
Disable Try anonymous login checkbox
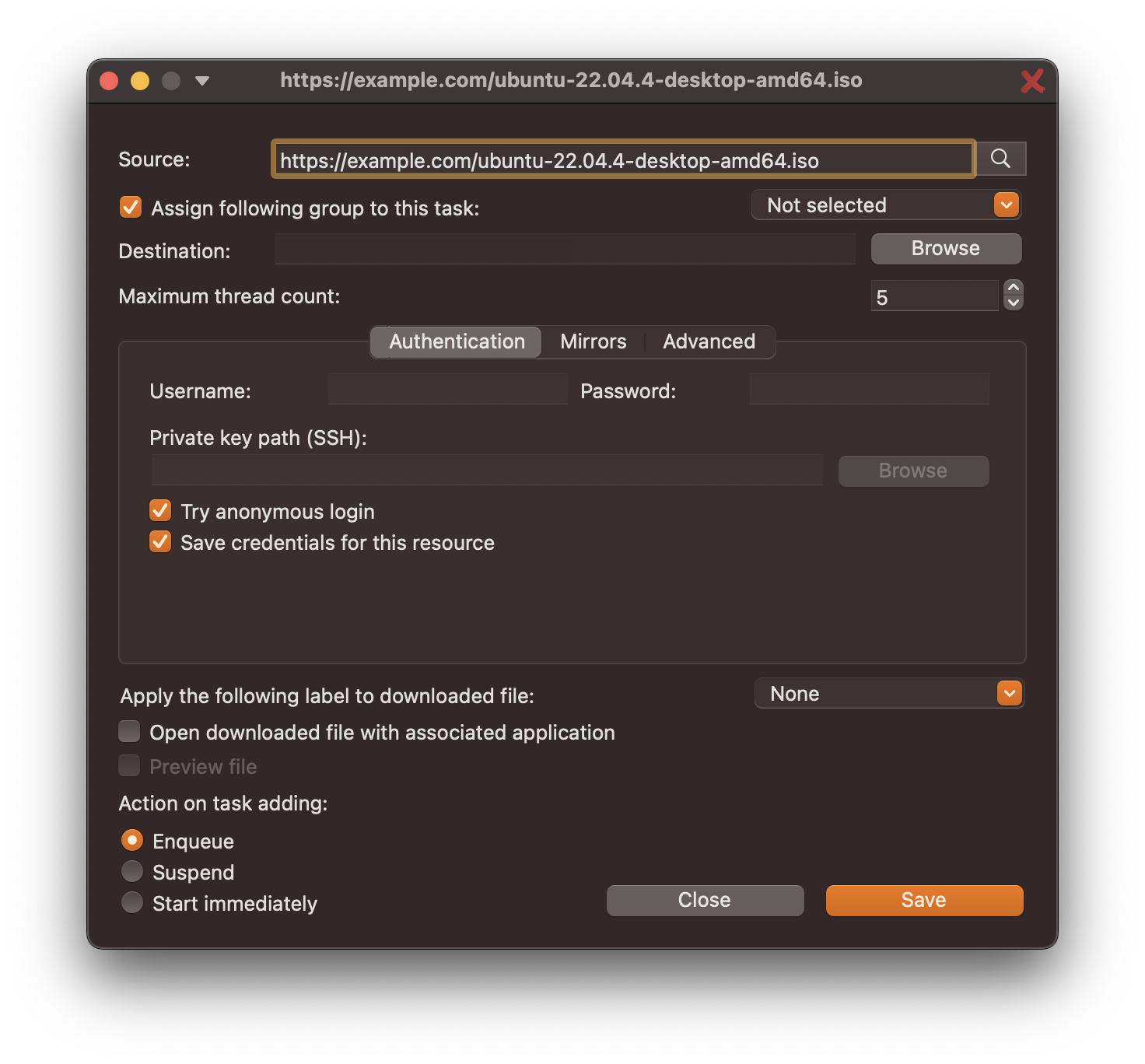coord(160,511)
